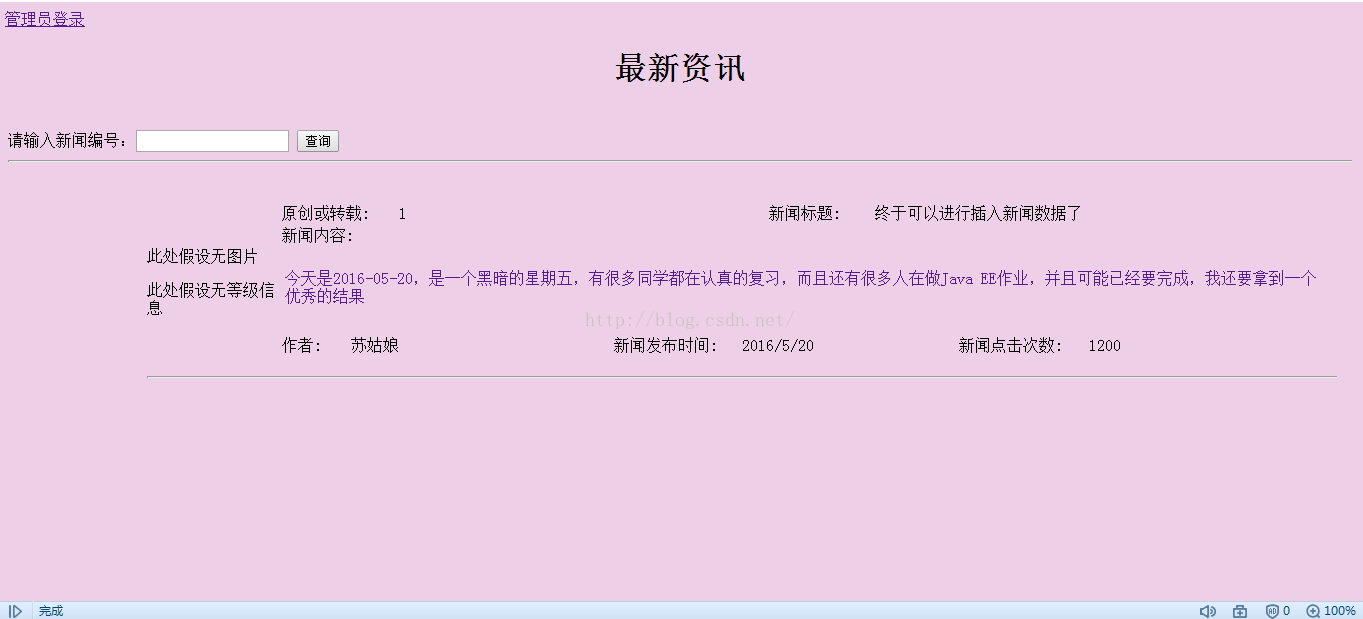Click the 此处假设无等级信息 placeholder text

point(210,298)
